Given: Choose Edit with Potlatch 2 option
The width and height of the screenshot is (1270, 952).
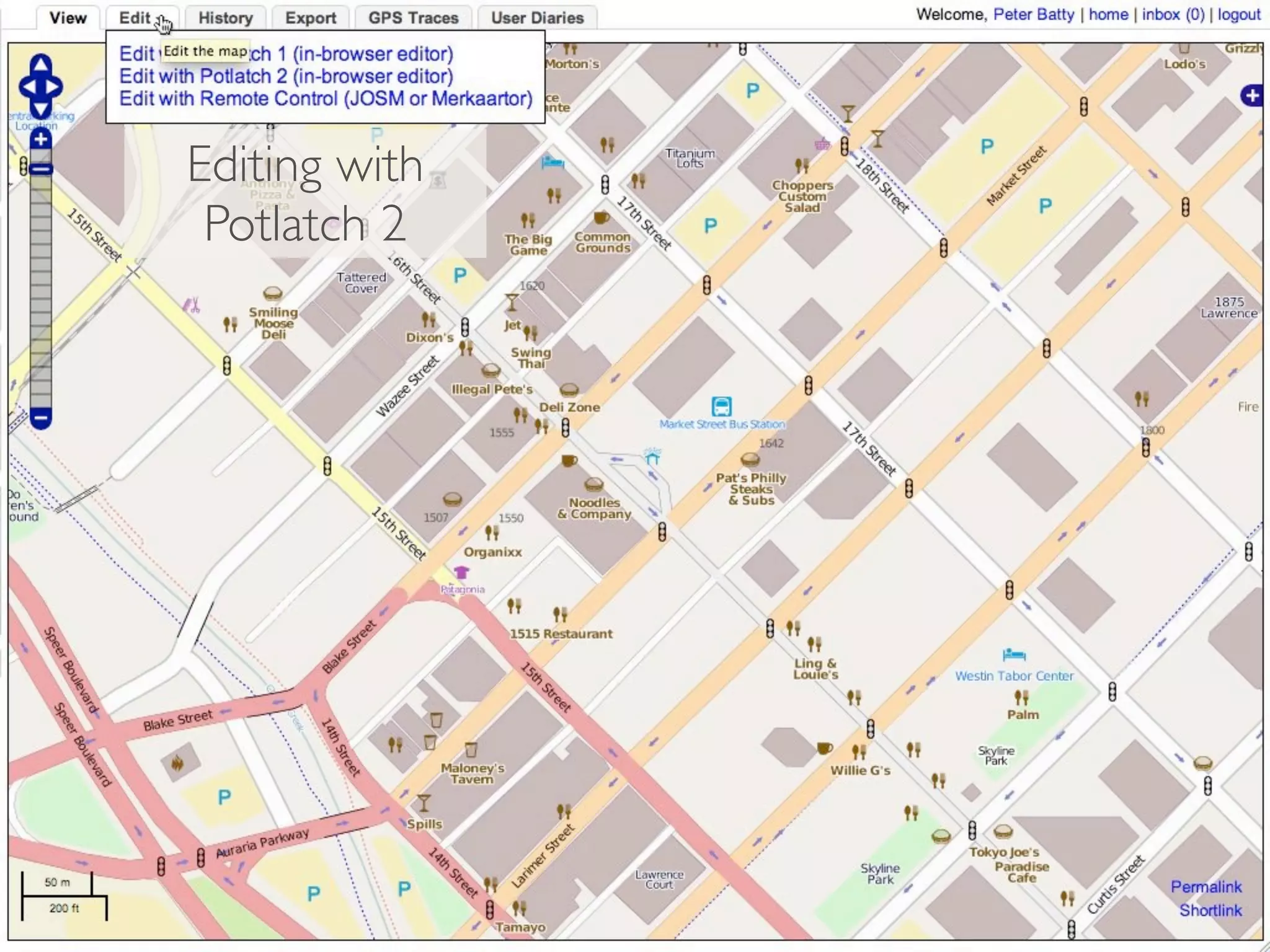Looking at the screenshot, I should pos(286,76).
